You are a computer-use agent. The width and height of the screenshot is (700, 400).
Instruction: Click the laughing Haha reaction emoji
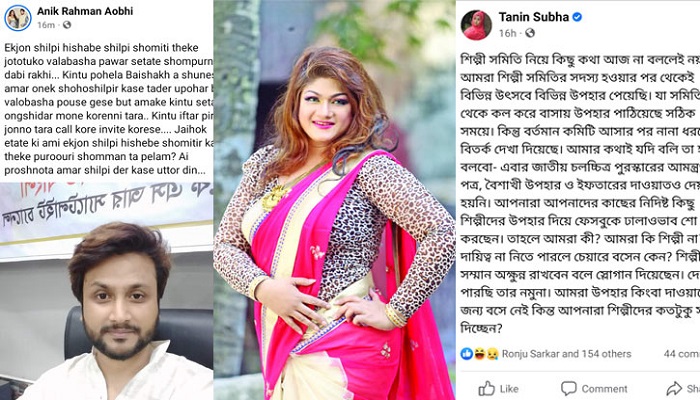[x=479, y=354]
